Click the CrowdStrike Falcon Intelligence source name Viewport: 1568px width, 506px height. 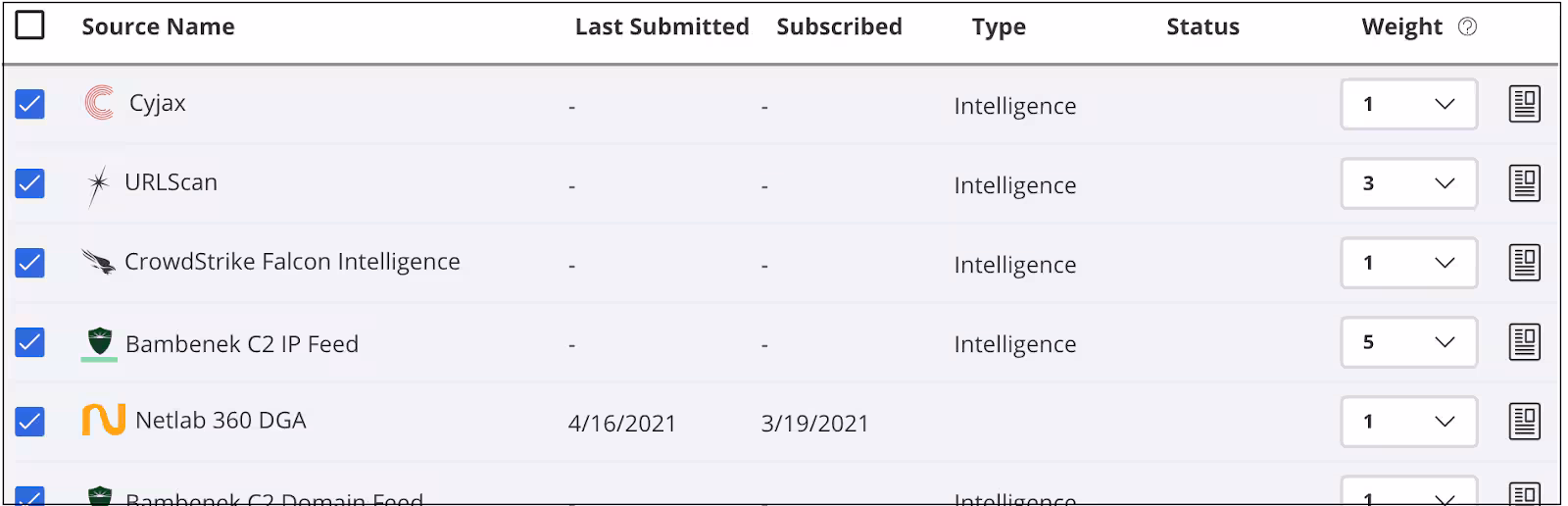(x=292, y=262)
